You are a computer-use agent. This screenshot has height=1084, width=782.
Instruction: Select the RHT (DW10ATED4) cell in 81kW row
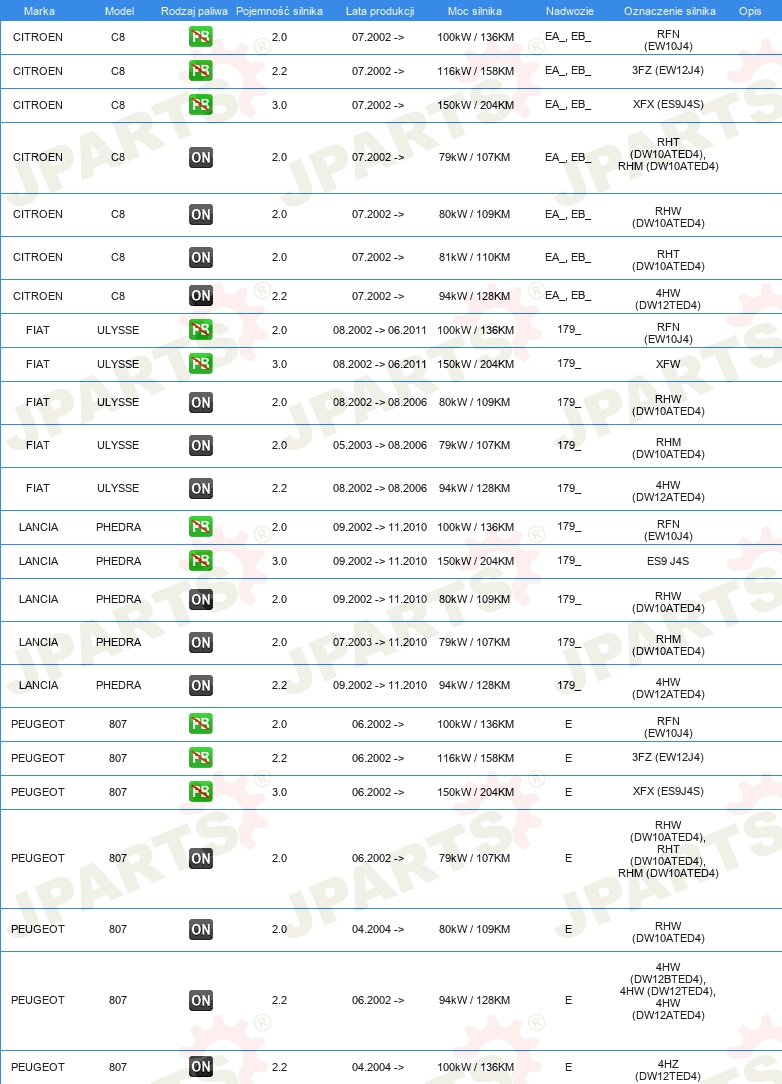668,260
